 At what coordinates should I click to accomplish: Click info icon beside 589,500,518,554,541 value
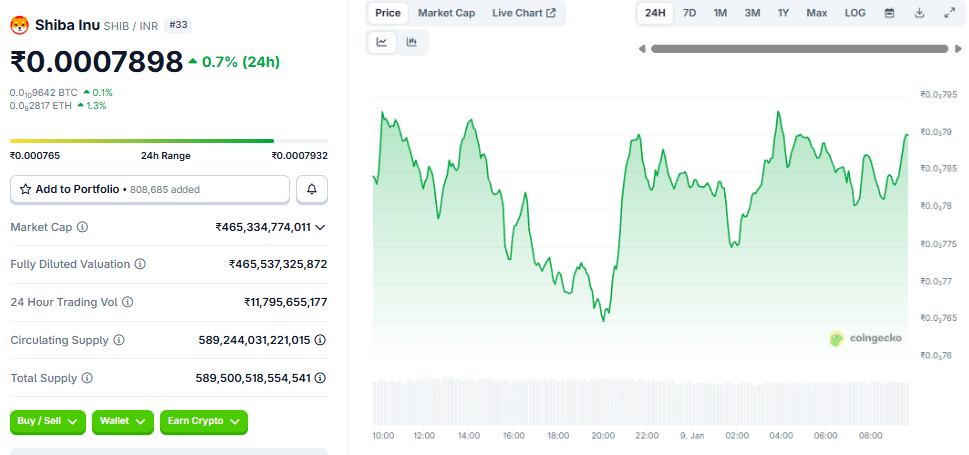click(321, 378)
